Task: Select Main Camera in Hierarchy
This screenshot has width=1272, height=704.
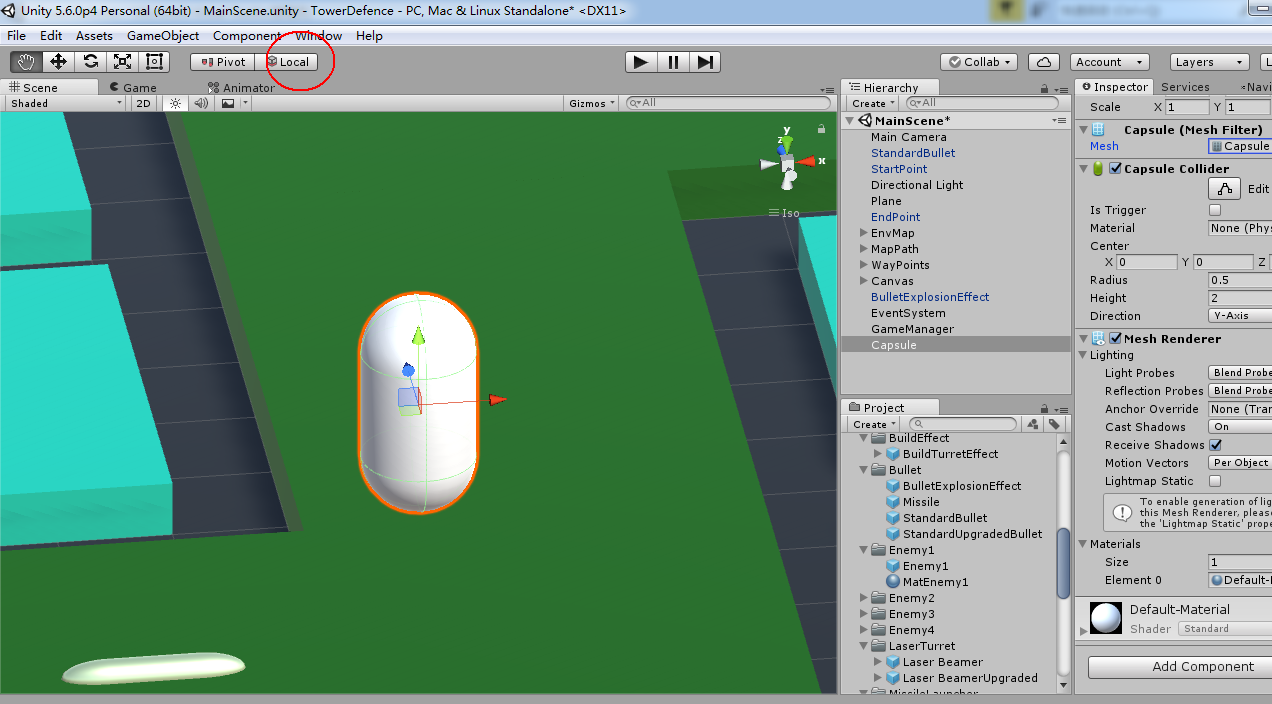Action: 908,137
